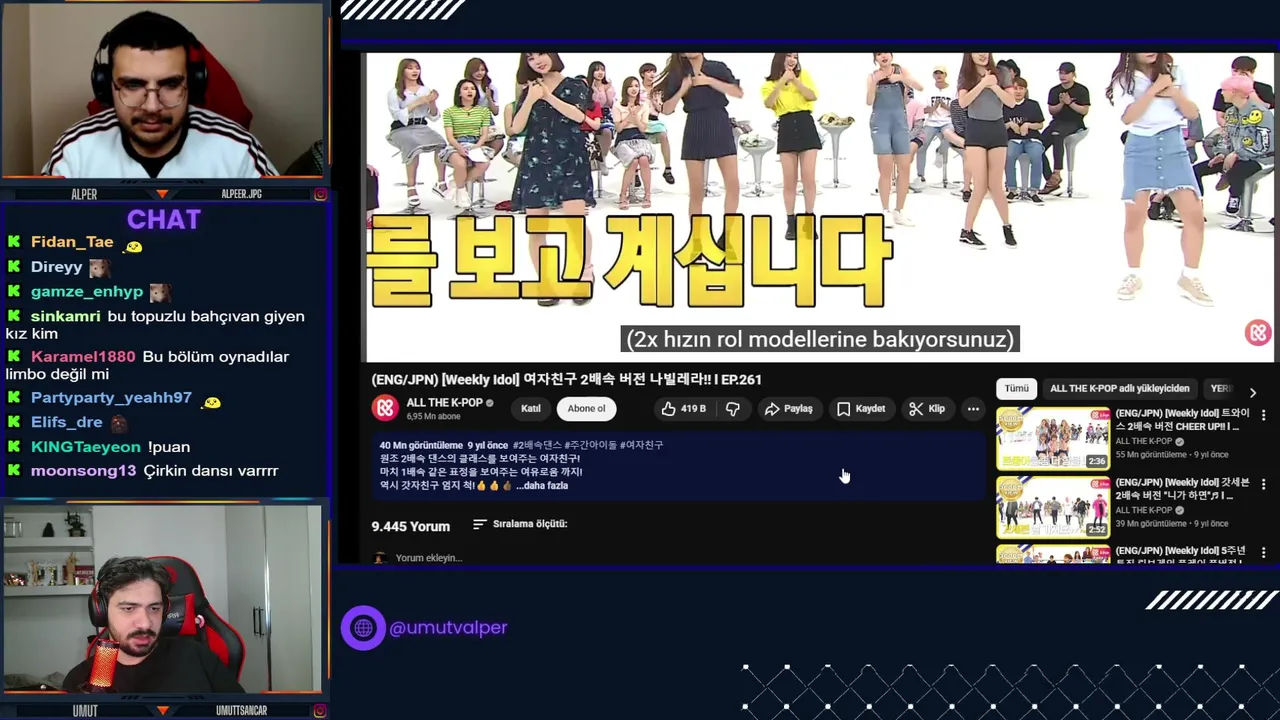Click the @umutvalper handle text

coord(448,628)
